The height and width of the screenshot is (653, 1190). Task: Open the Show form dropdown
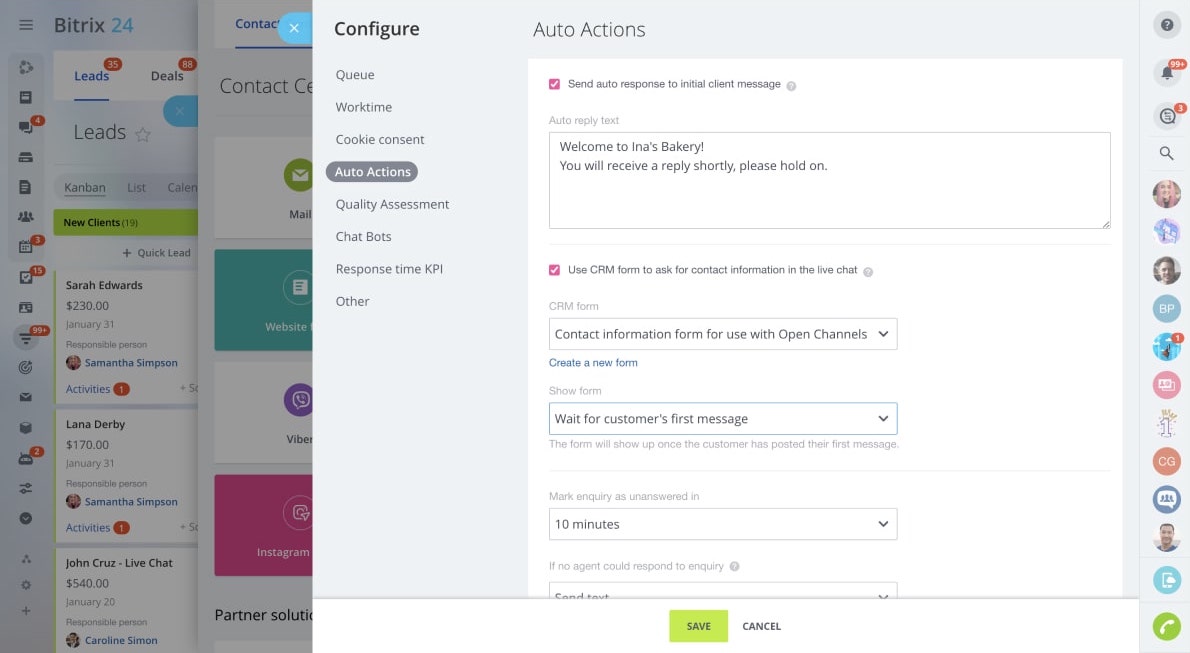click(722, 418)
